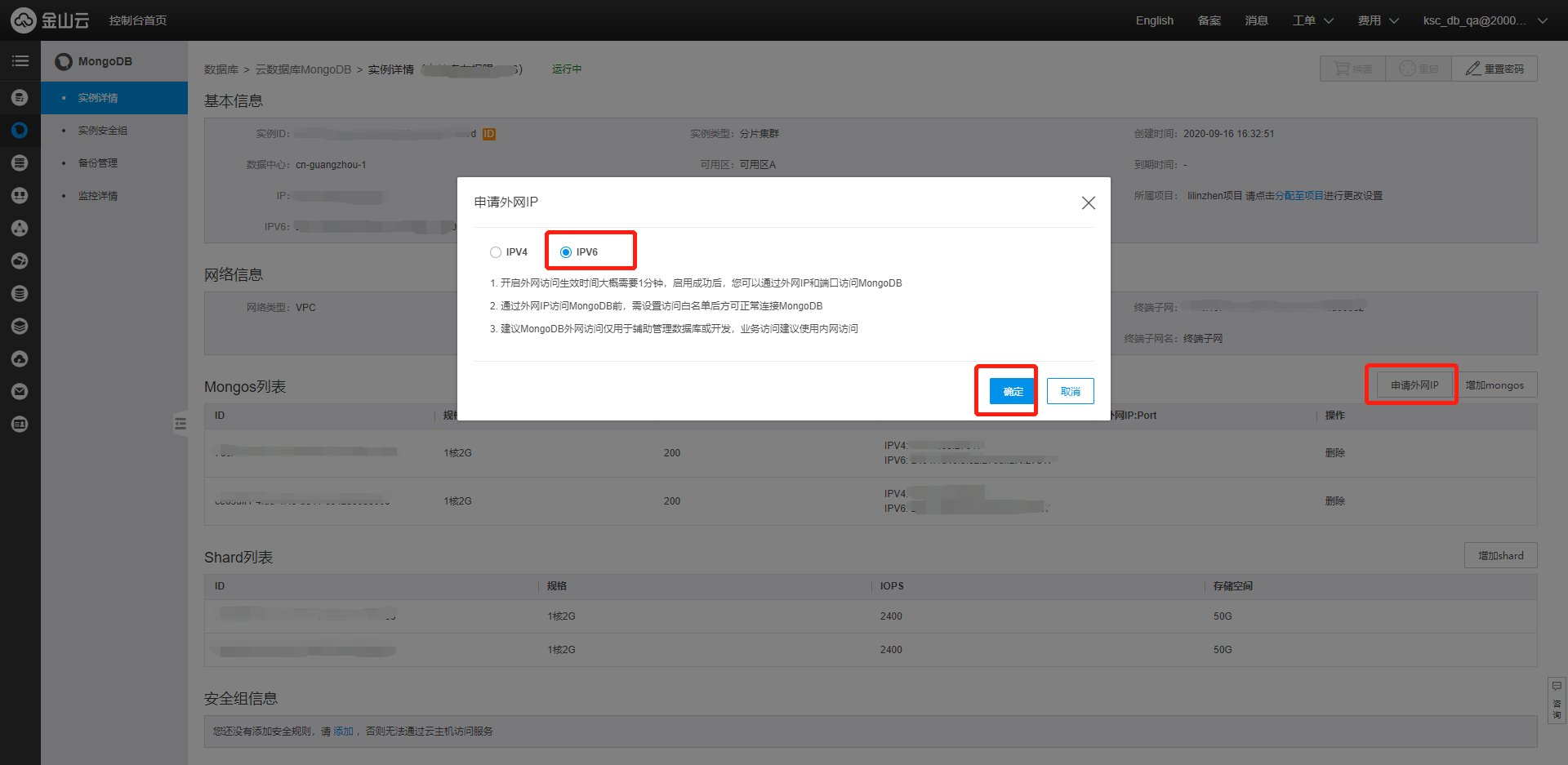Click the instance type value 分片集群
The height and width of the screenshot is (765, 1568).
(759, 134)
